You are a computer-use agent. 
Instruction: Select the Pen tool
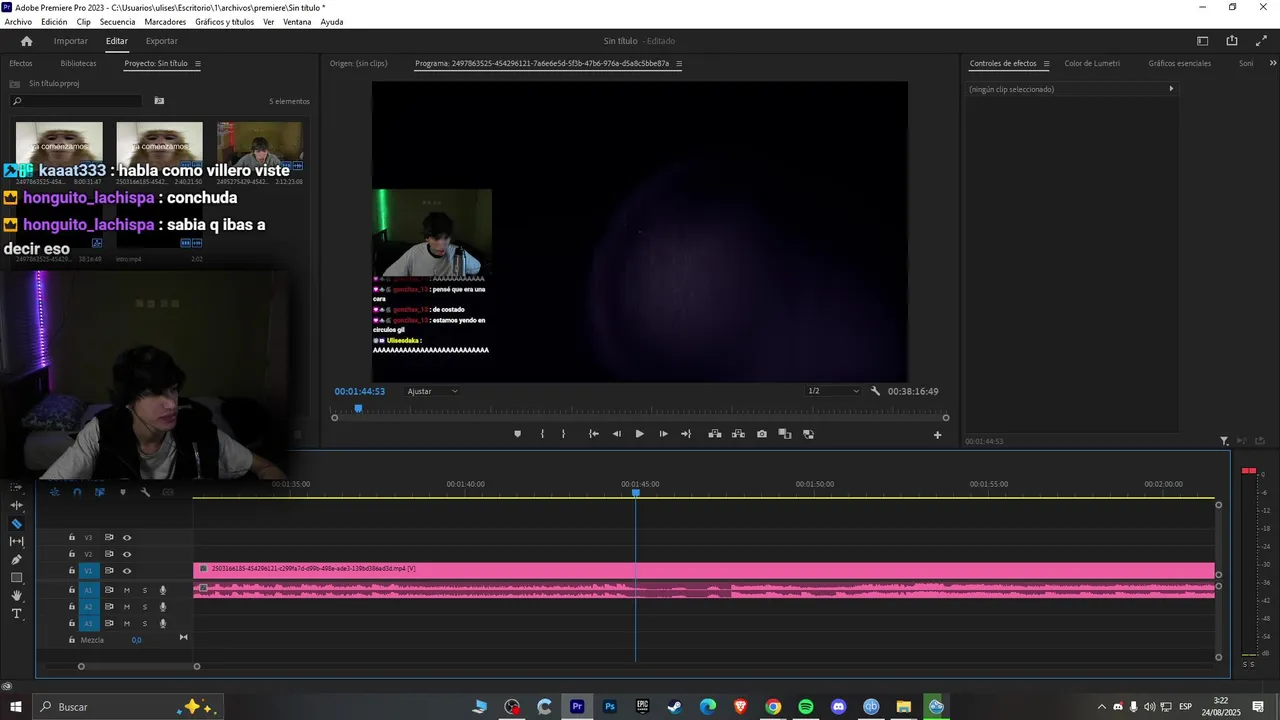pyautogui.click(x=16, y=559)
